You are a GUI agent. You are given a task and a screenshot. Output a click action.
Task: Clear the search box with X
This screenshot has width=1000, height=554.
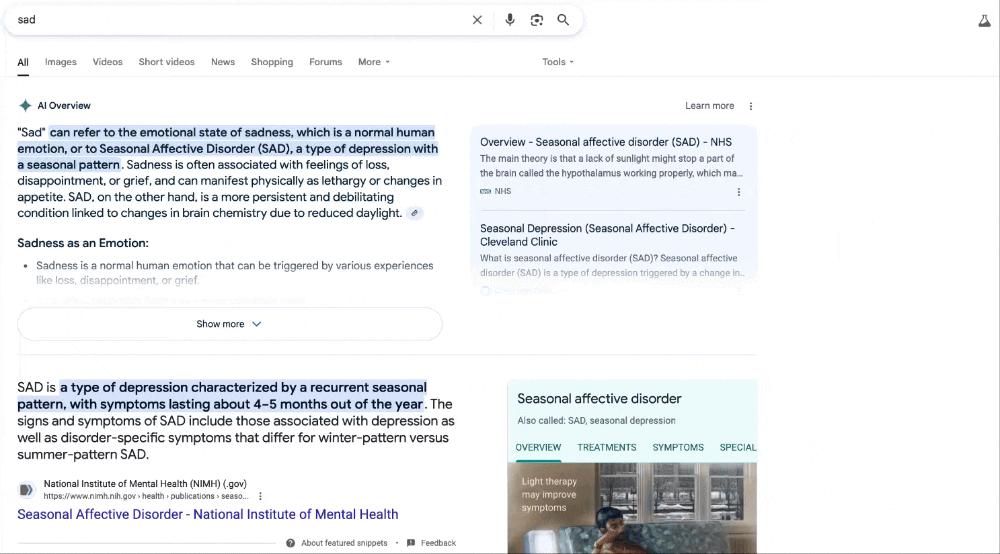477,20
